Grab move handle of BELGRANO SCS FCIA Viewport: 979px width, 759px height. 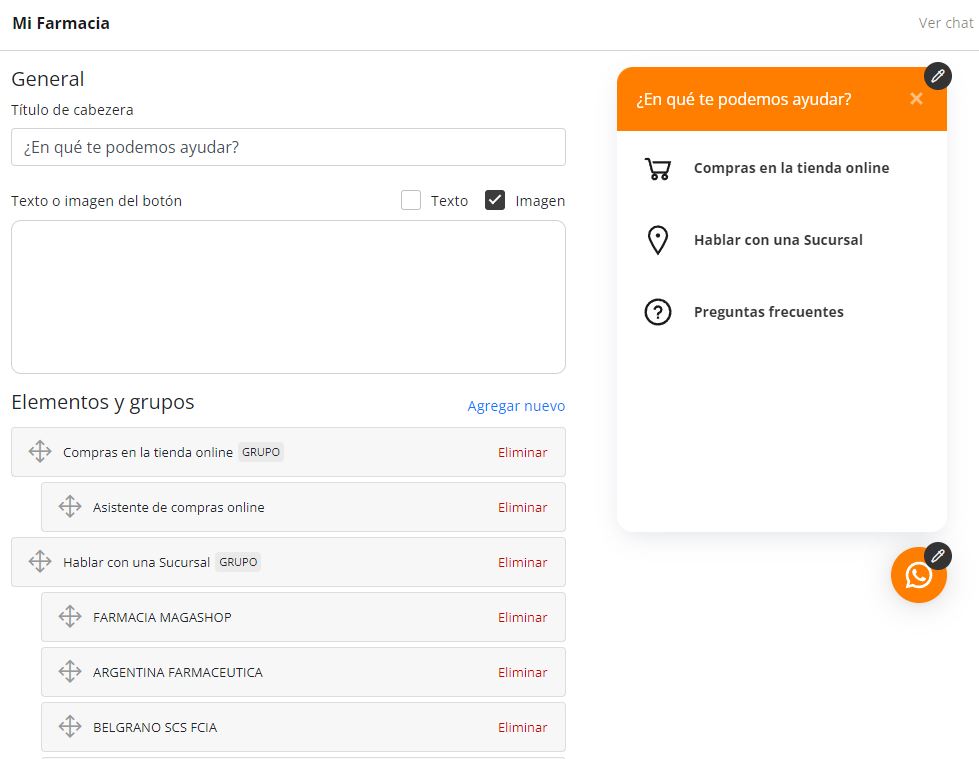(x=70, y=726)
